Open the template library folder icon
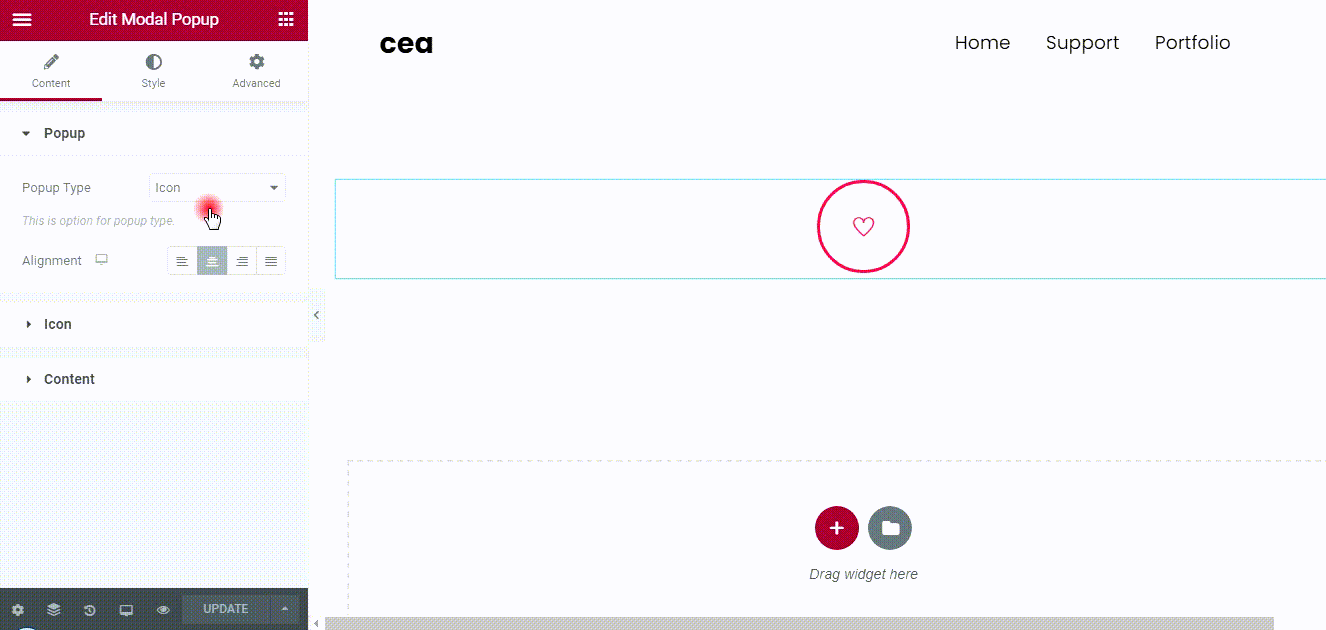 [890, 528]
